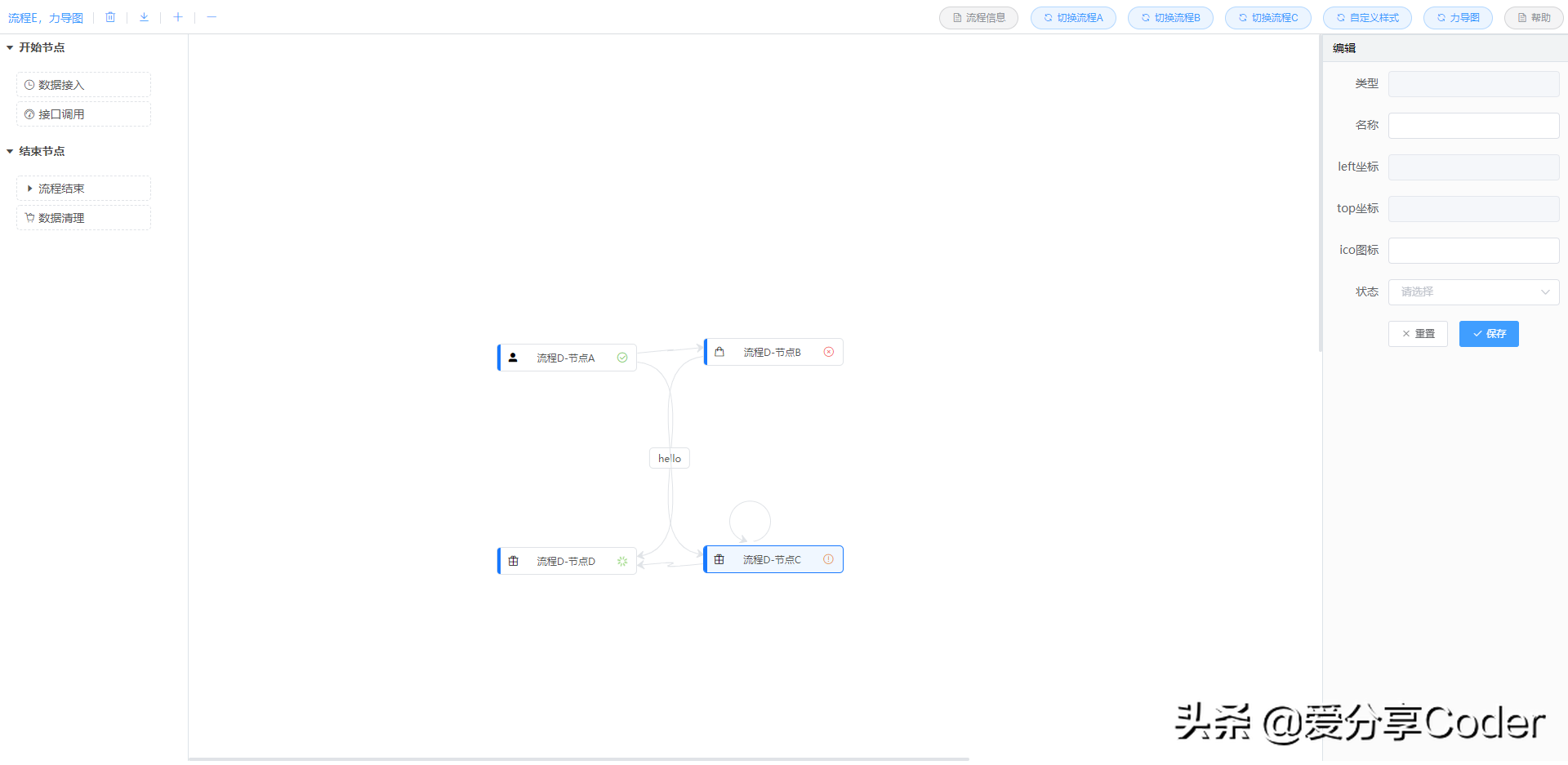Select the 数据清理 node item

tap(83, 218)
